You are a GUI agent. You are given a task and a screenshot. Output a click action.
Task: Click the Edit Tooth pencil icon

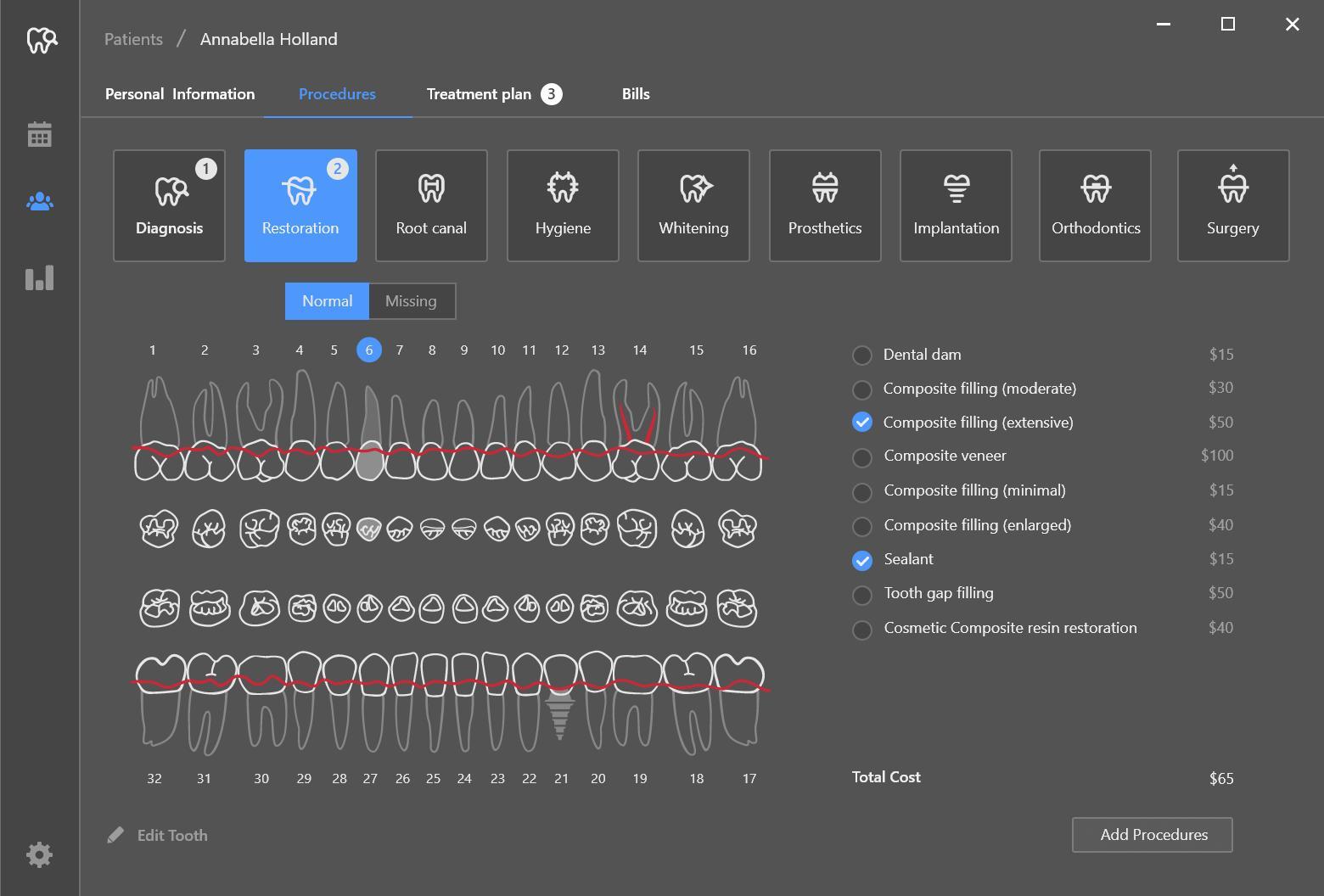click(115, 835)
